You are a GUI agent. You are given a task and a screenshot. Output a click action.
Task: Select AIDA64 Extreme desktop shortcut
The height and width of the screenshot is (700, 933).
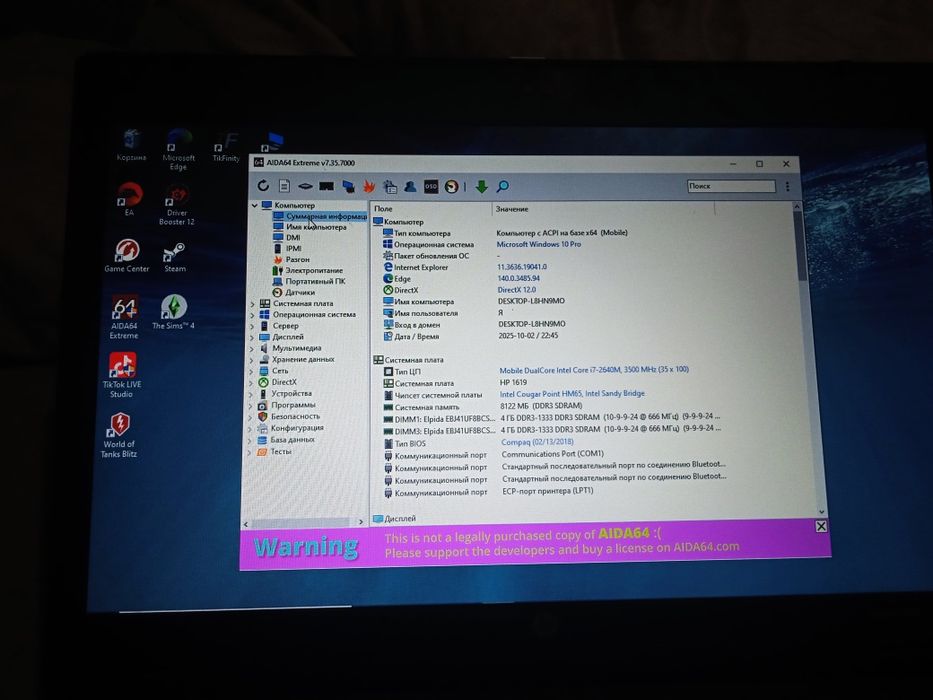click(124, 317)
